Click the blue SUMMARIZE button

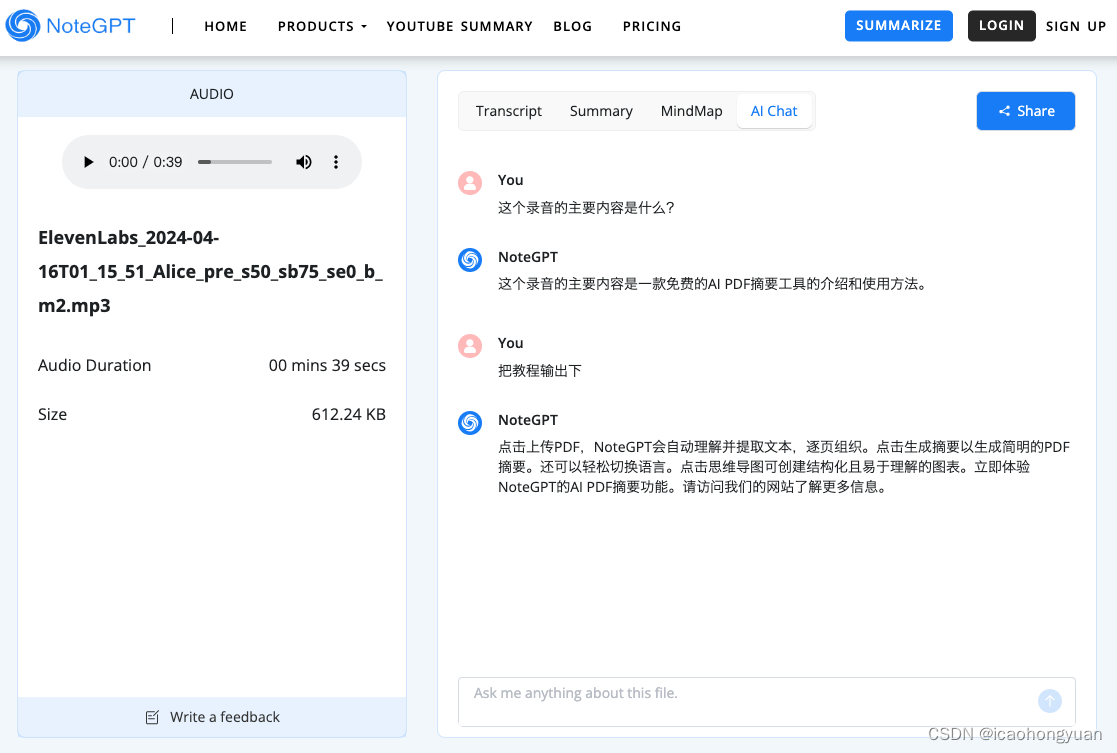point(898,26)
